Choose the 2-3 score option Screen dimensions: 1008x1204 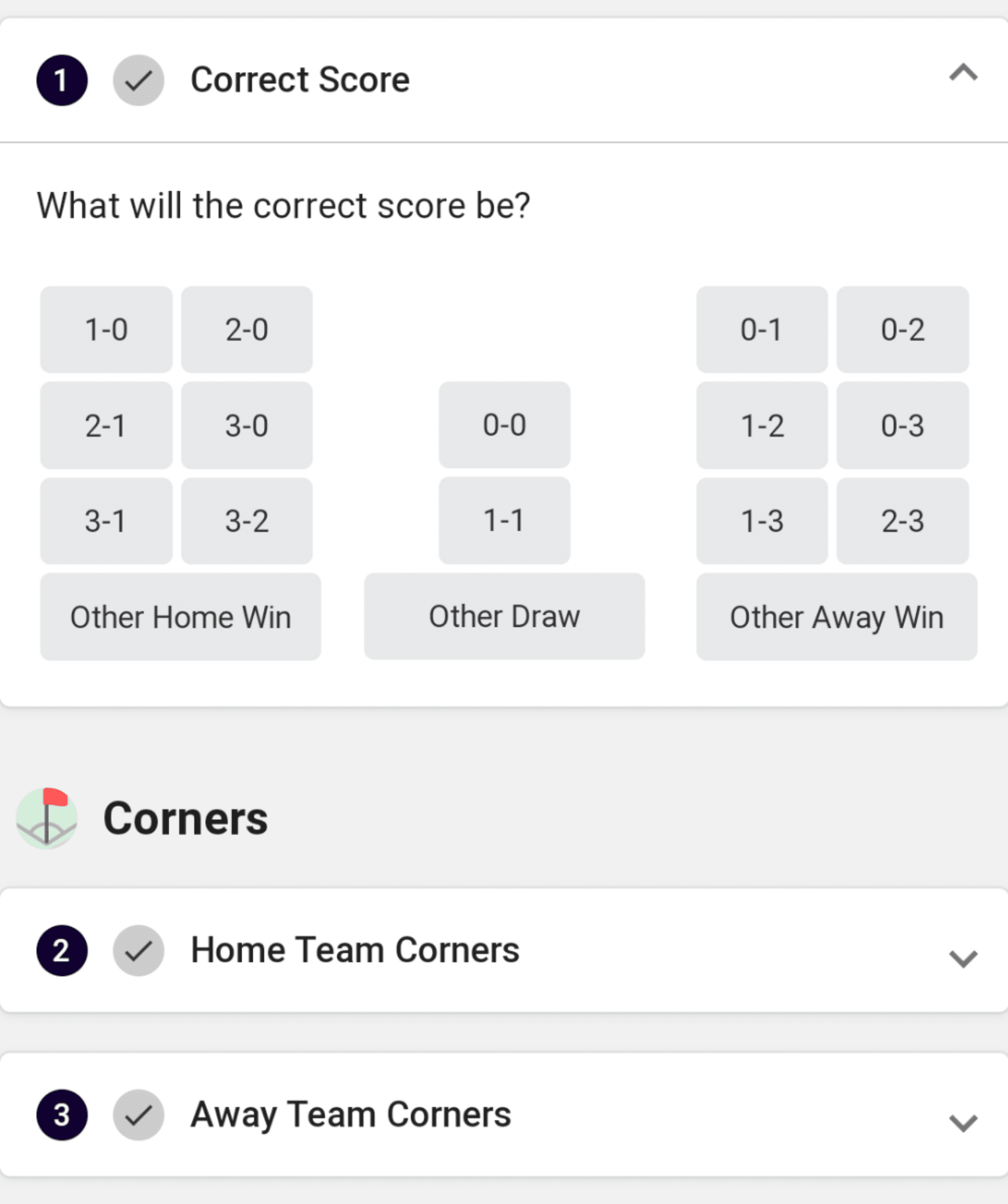tap(902, 521)
